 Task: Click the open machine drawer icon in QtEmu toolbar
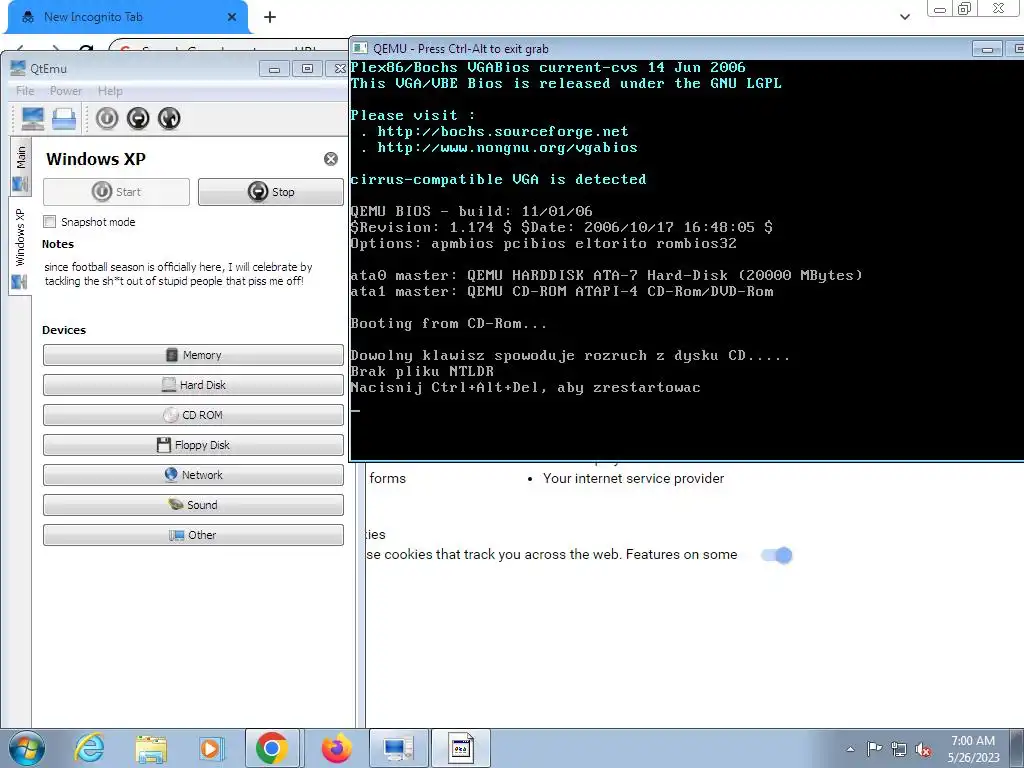click(x=64, y=118)
